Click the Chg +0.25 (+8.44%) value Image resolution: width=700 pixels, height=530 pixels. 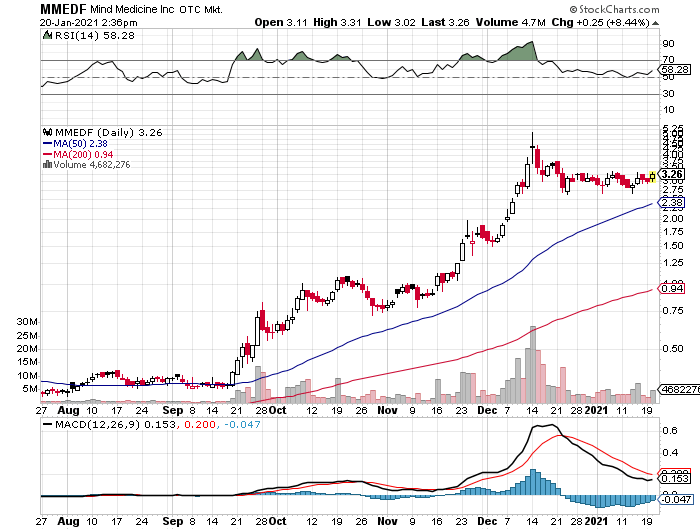[600, 22]
